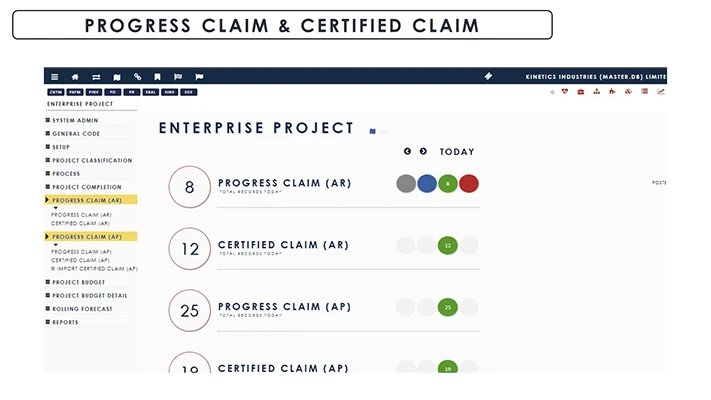The image size is (711, 400).
Task: Collapse the Progress Claim (AP) tree section
Action: point(47,237)
